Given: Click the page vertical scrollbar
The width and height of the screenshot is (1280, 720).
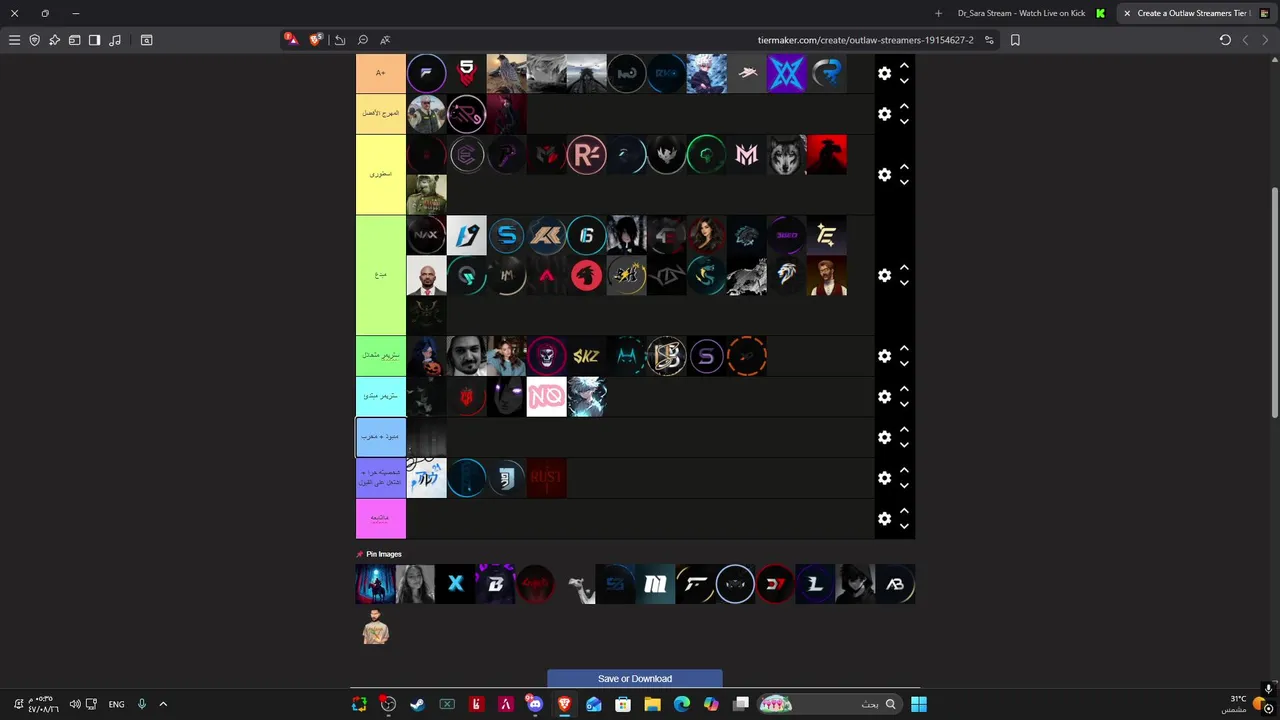Looking at the screenshot, I should [x=1274, y=303].
